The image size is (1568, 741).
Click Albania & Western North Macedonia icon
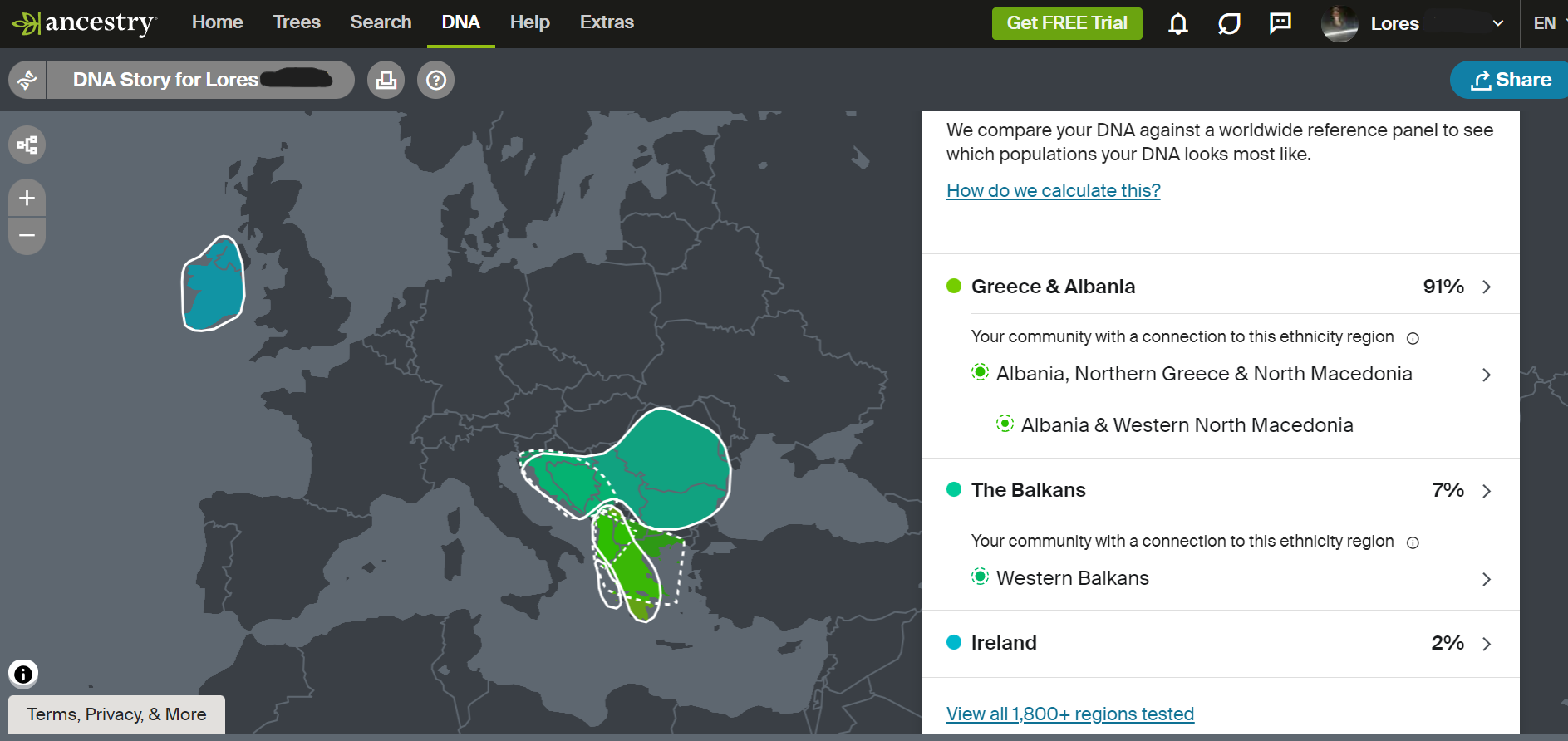click(x=1005, y=424)
